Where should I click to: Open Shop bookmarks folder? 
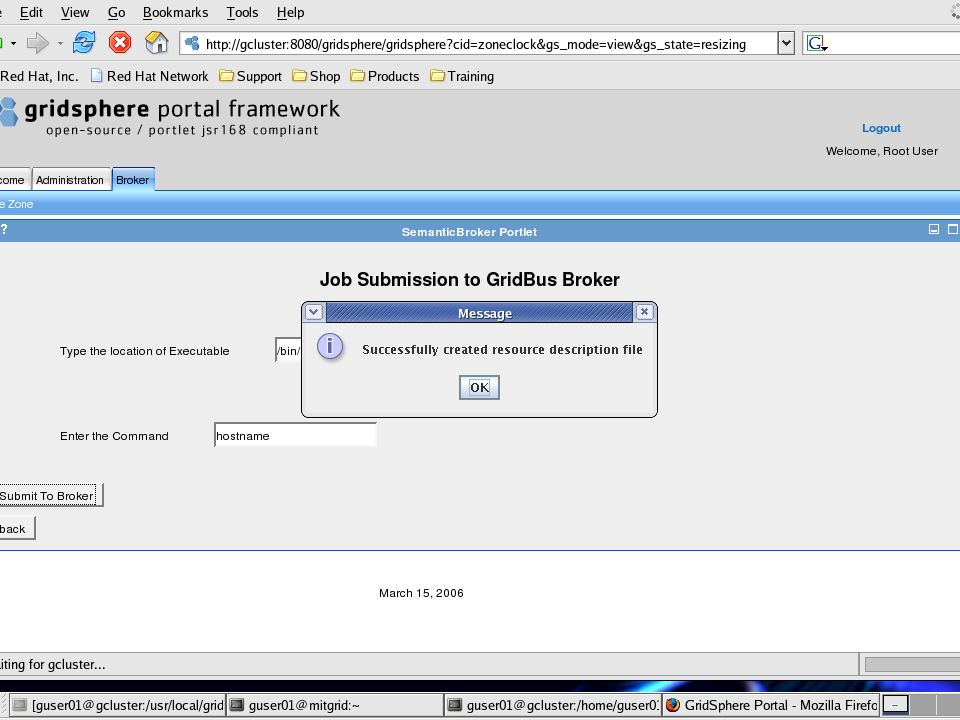(x=317, y=77)
